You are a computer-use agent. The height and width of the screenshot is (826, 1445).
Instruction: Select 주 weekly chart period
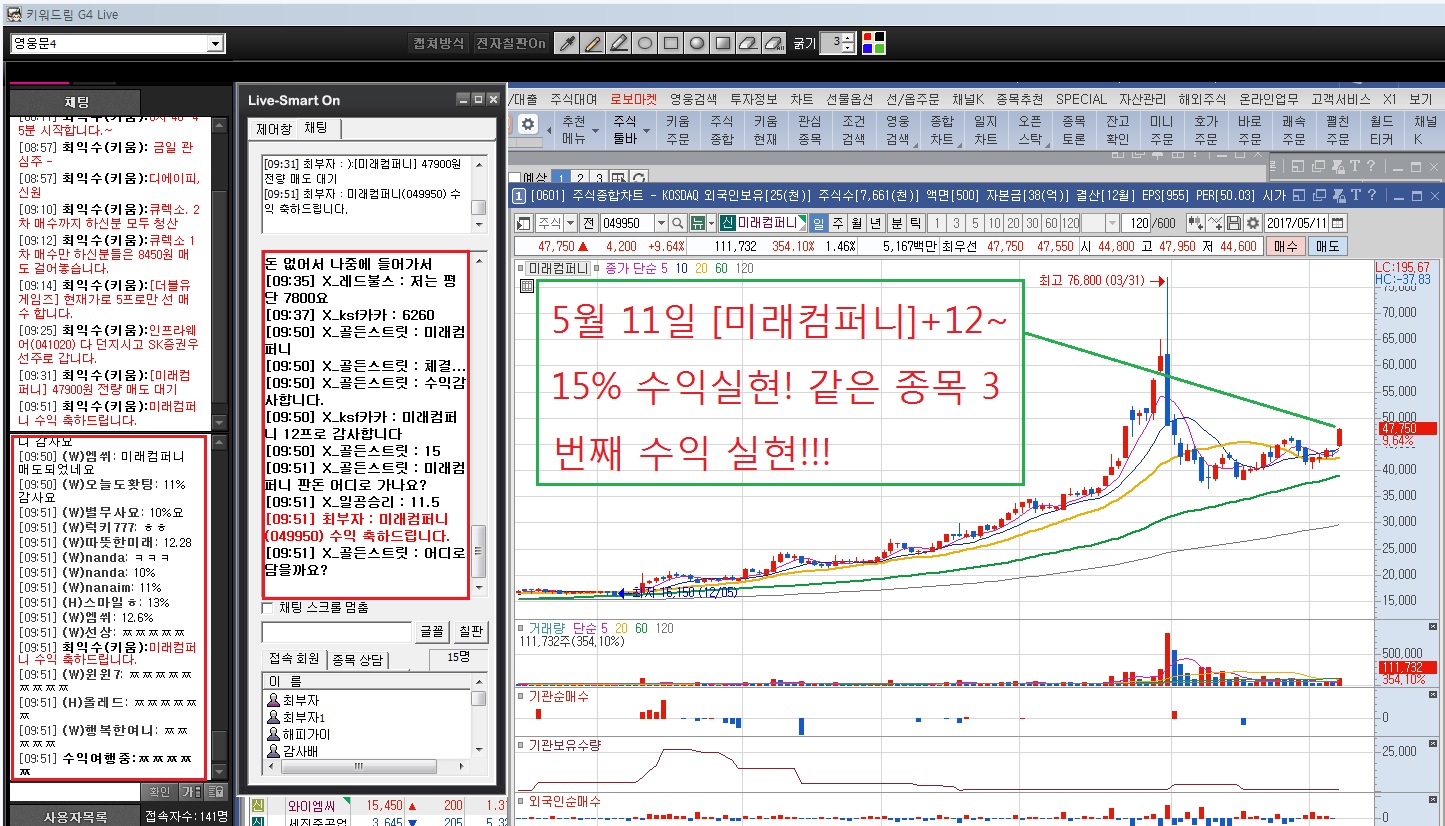(837, 223)
